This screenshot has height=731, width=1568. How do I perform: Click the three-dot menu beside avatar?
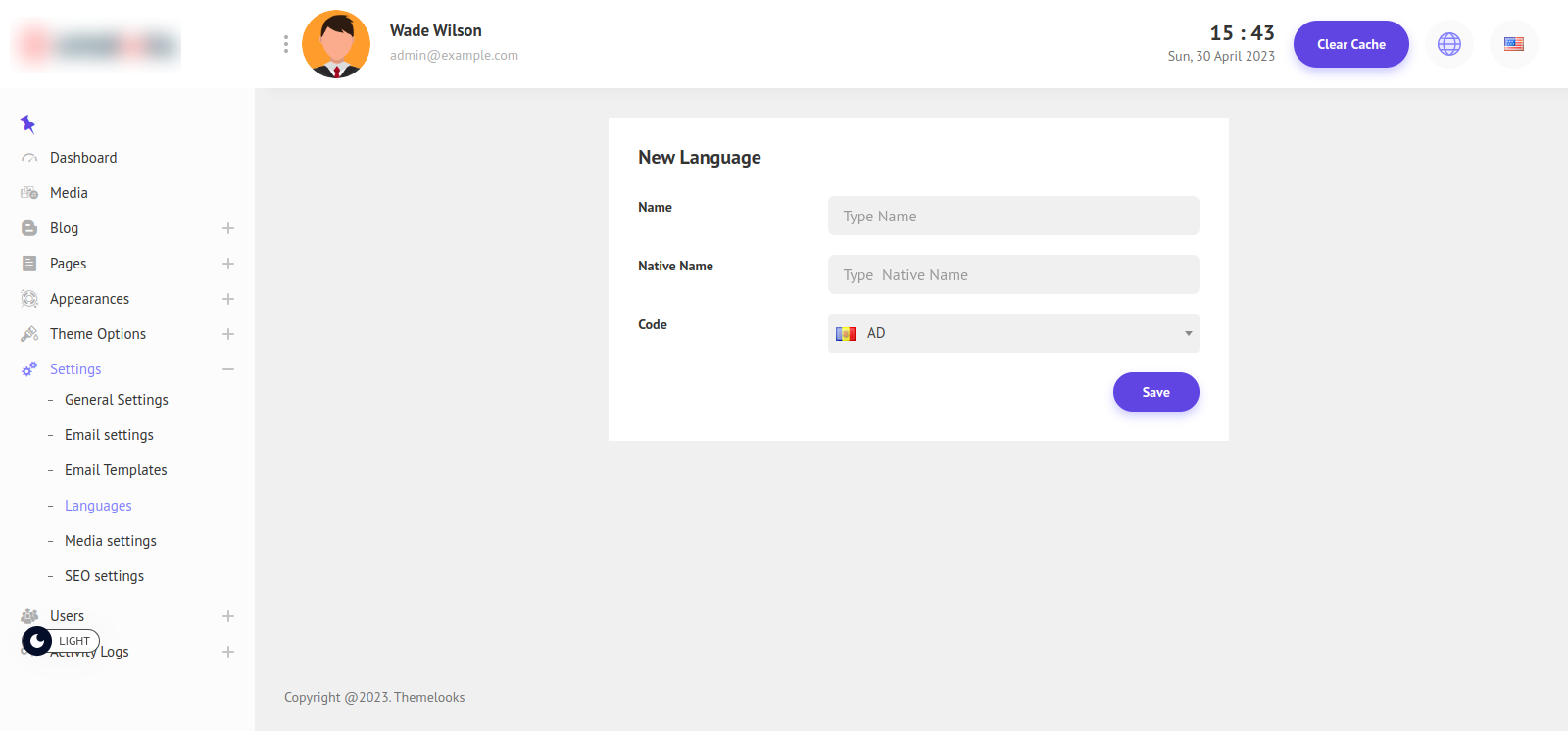pos(285,44)
